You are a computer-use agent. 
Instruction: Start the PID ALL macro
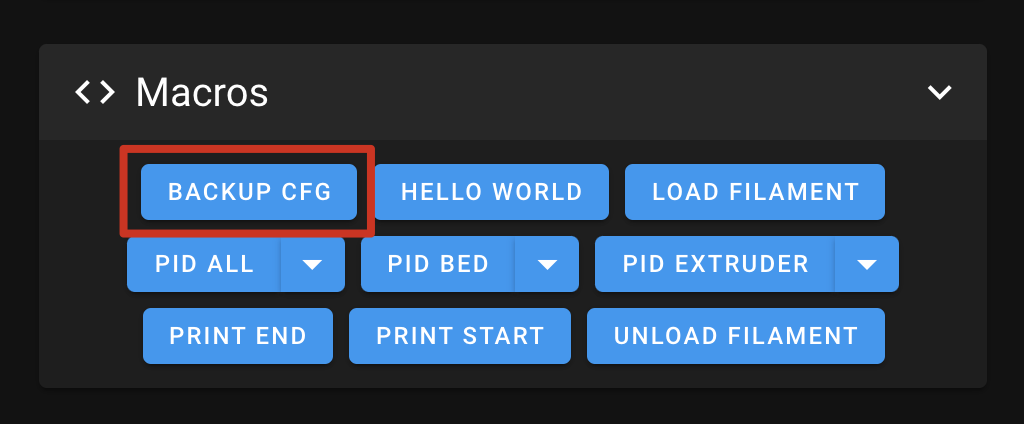coord(204,264)
